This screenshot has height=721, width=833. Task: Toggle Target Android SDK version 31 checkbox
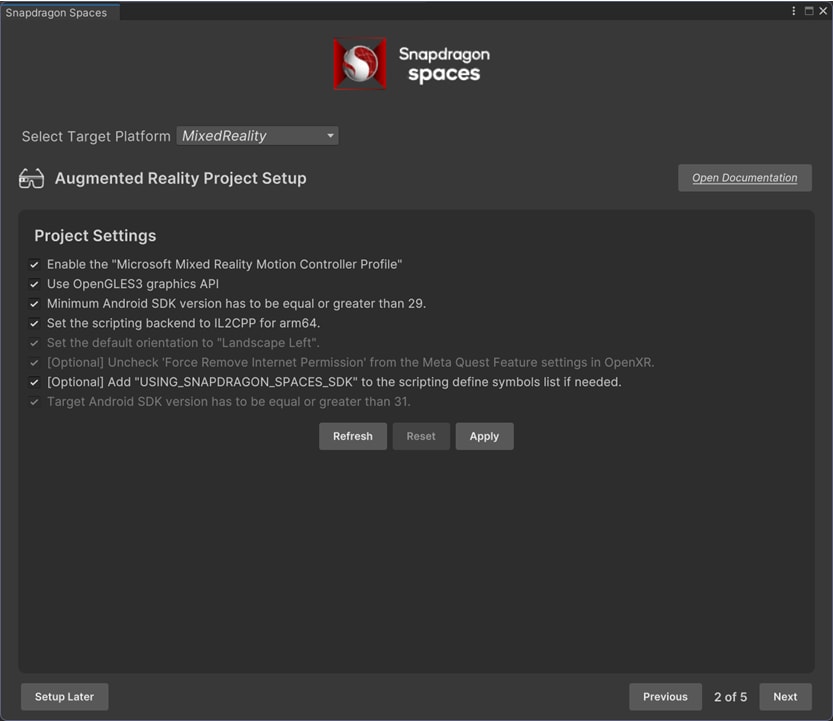coord(35,402)
